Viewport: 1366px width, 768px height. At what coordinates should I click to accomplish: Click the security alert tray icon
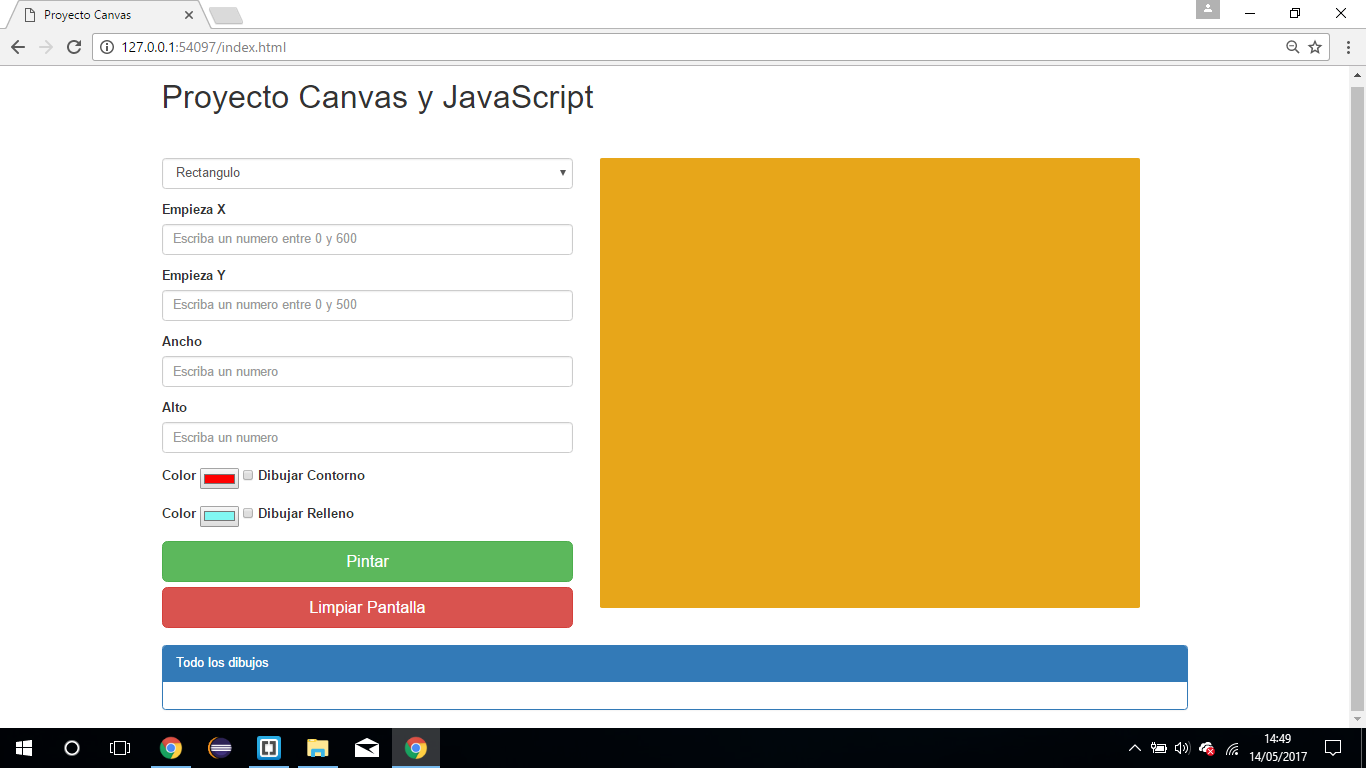(x=1207, y=748)
